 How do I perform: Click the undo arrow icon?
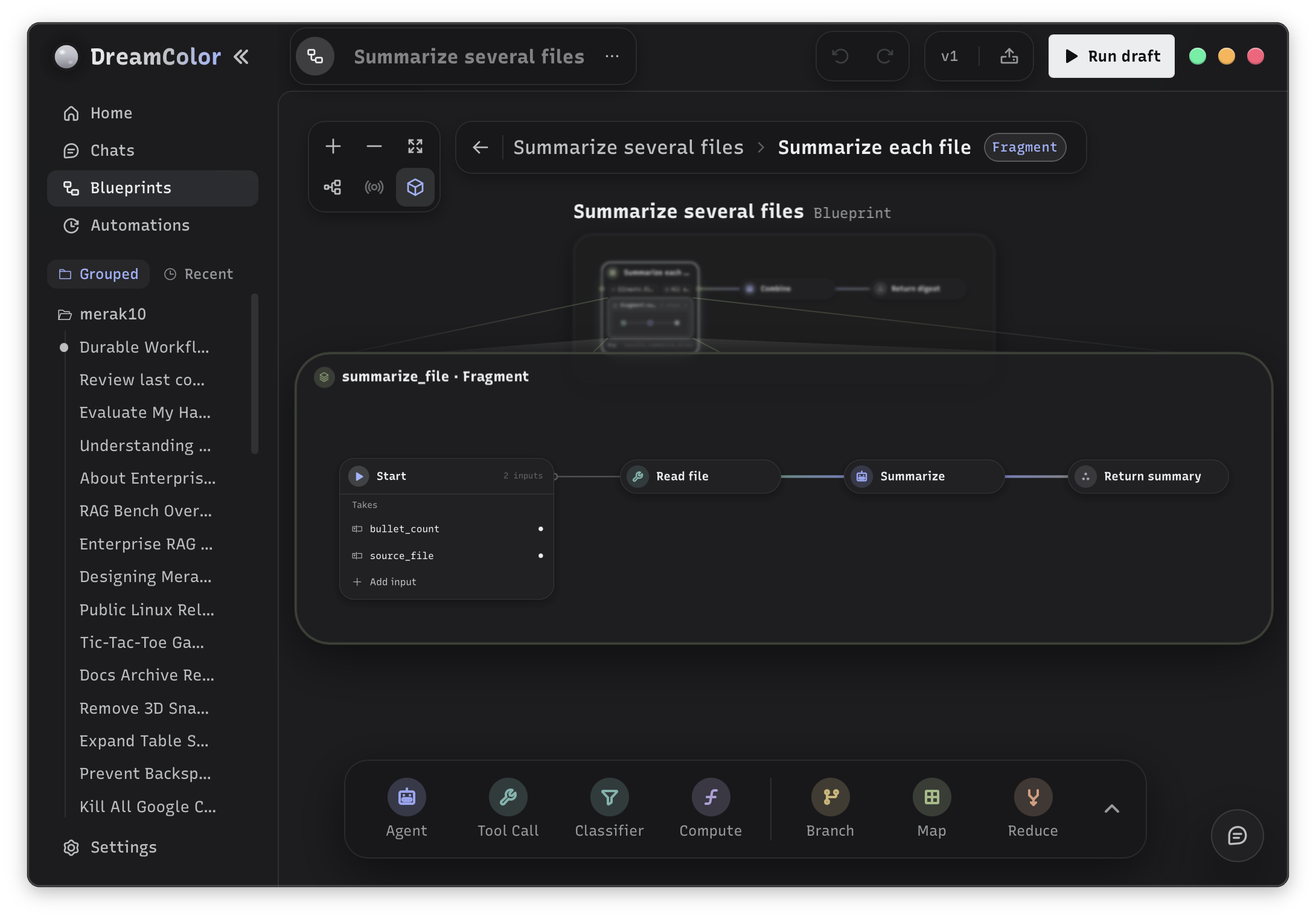[x=840, y=56]
